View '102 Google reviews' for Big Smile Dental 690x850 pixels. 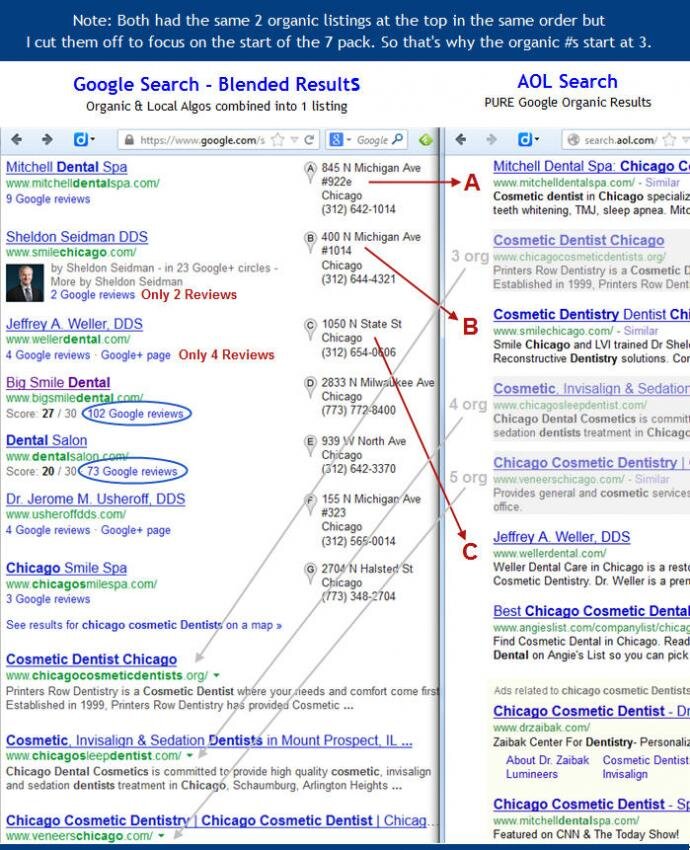[136, 414]
